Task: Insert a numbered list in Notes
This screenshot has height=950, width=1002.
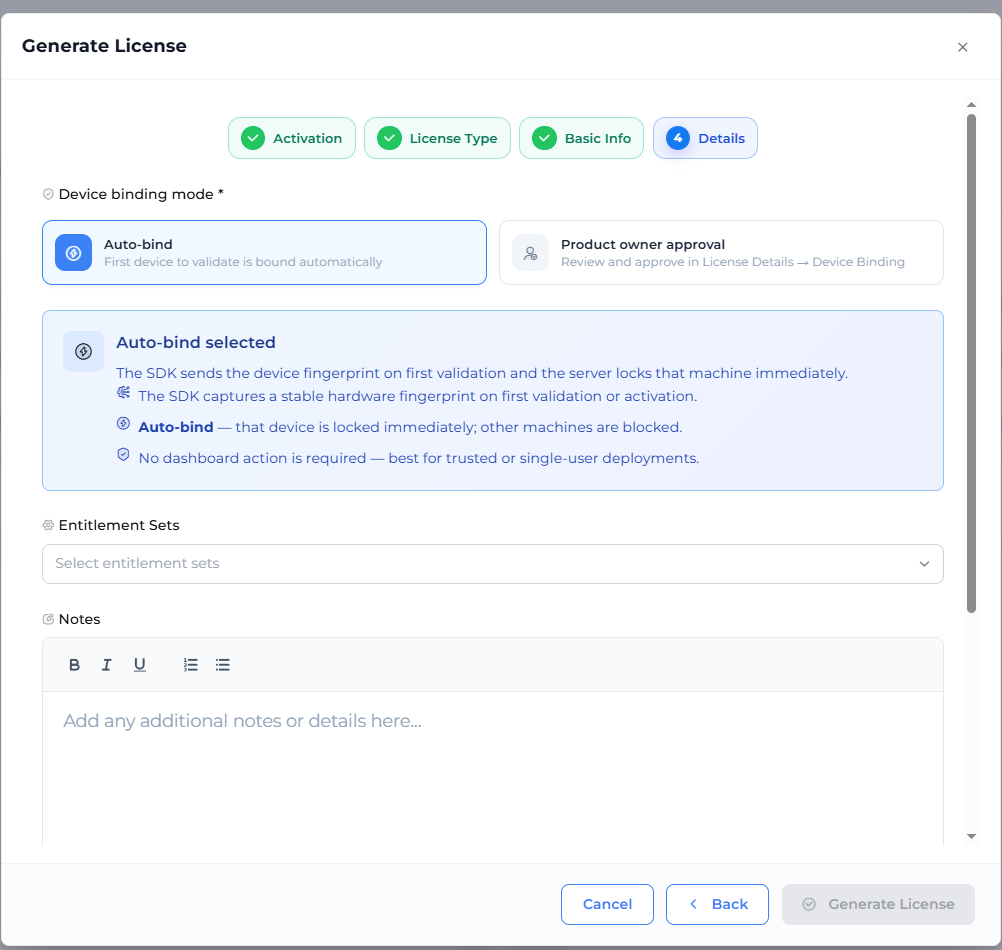Action: pyautogui.click(x=190, y=664)
